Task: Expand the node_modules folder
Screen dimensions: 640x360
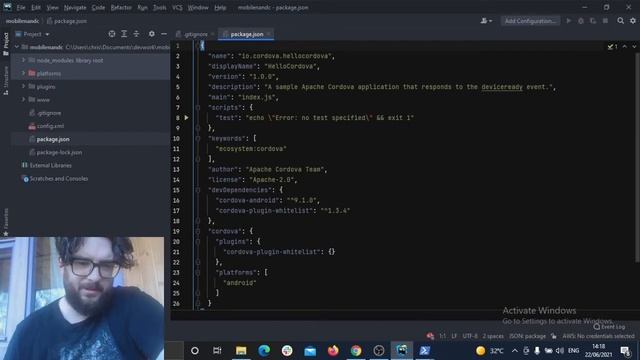Action: [24, 60]
